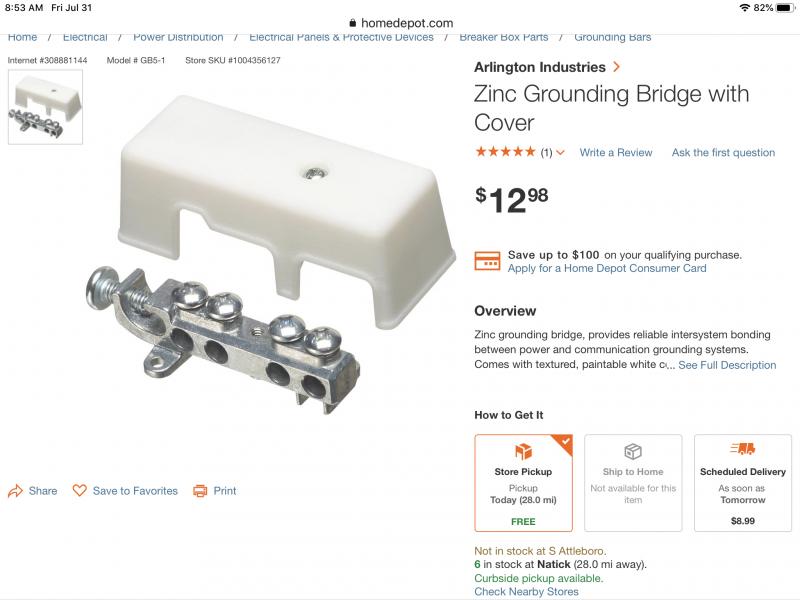Click the Save to Favorites heart icon
Image resolution: width=800 pixels, height=600 pixels.
click(80, 491)
